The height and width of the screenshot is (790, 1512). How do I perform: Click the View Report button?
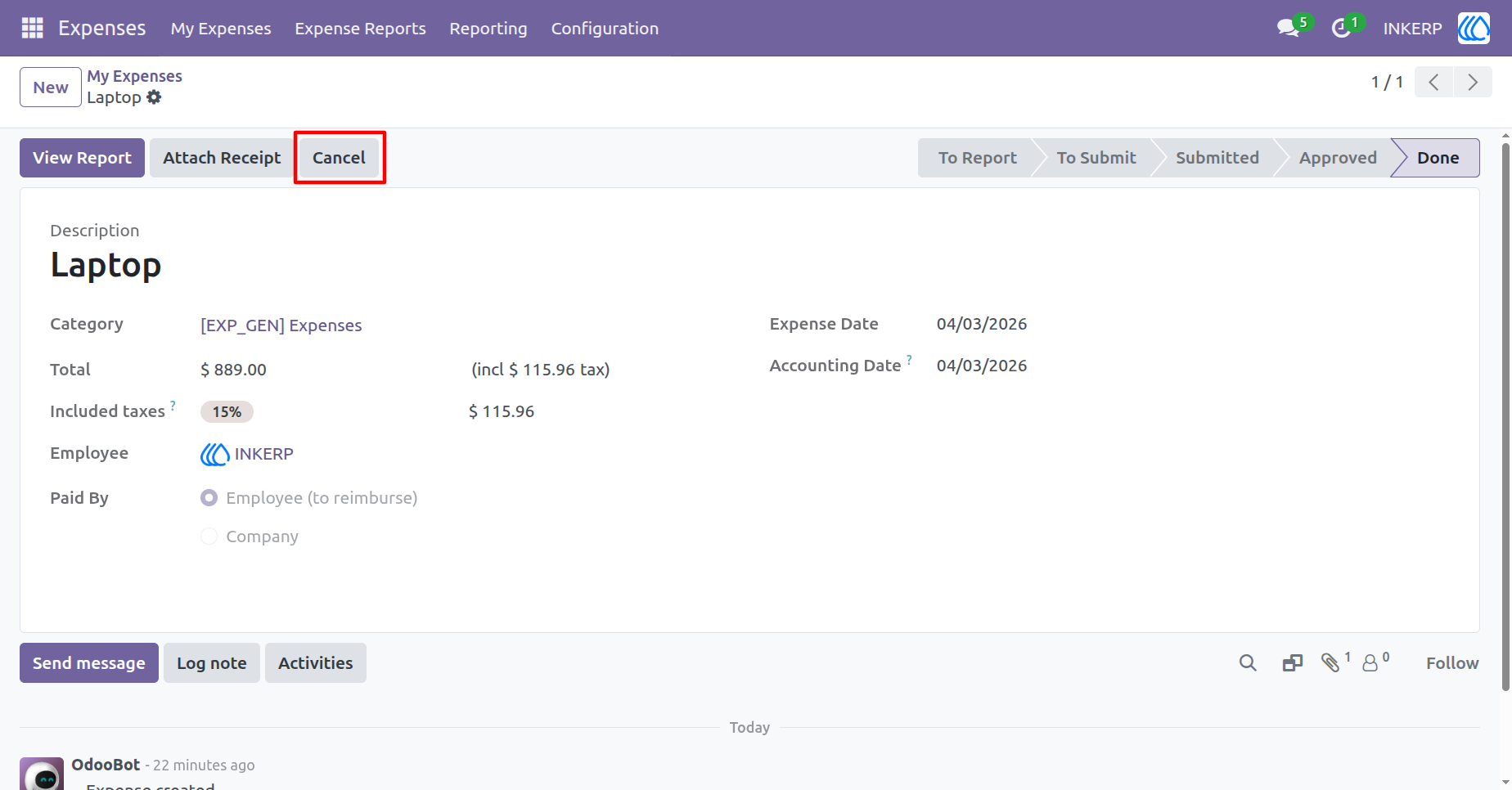[x=82, y=158]
